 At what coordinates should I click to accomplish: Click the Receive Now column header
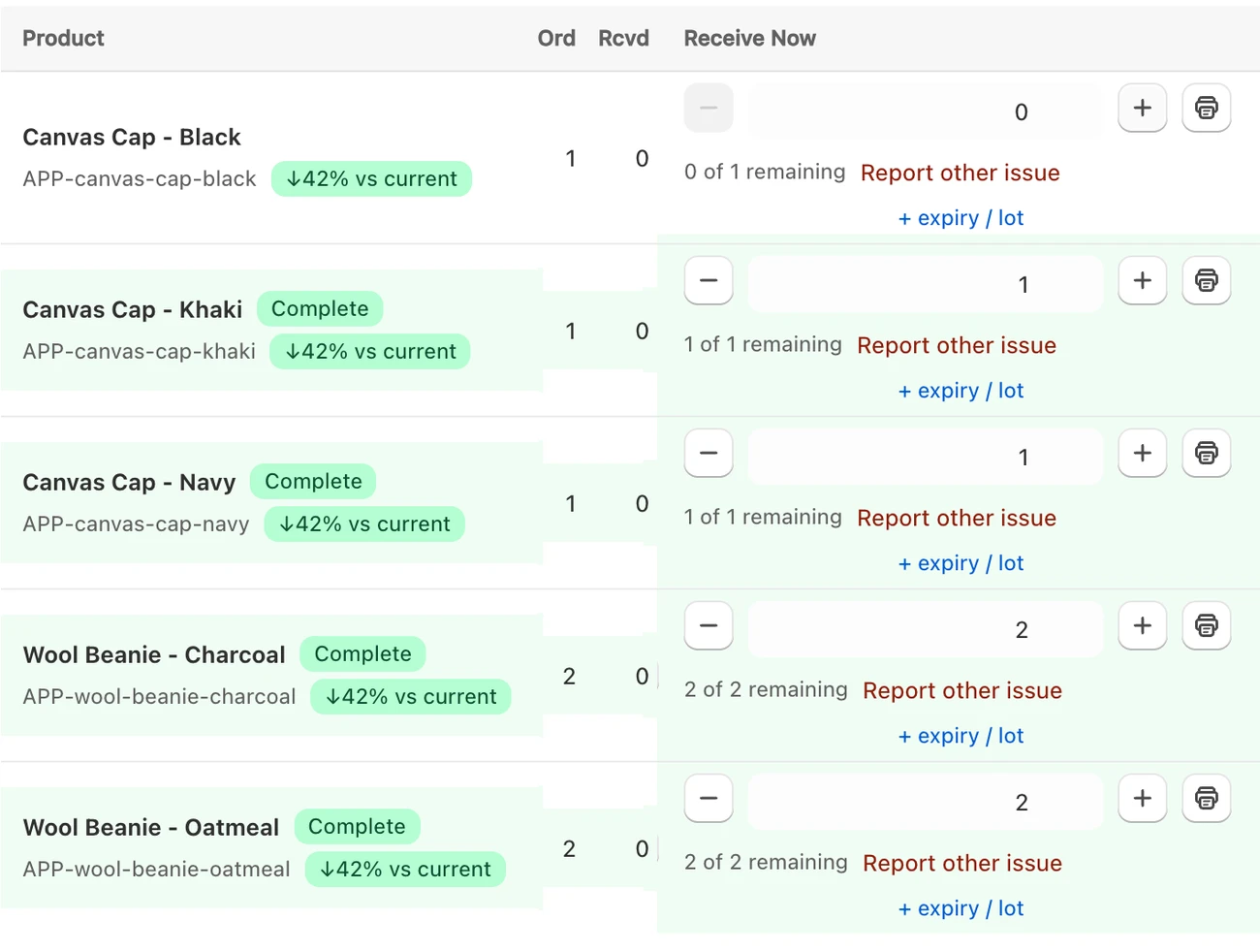pyautogui.click(x=749, y=38)
